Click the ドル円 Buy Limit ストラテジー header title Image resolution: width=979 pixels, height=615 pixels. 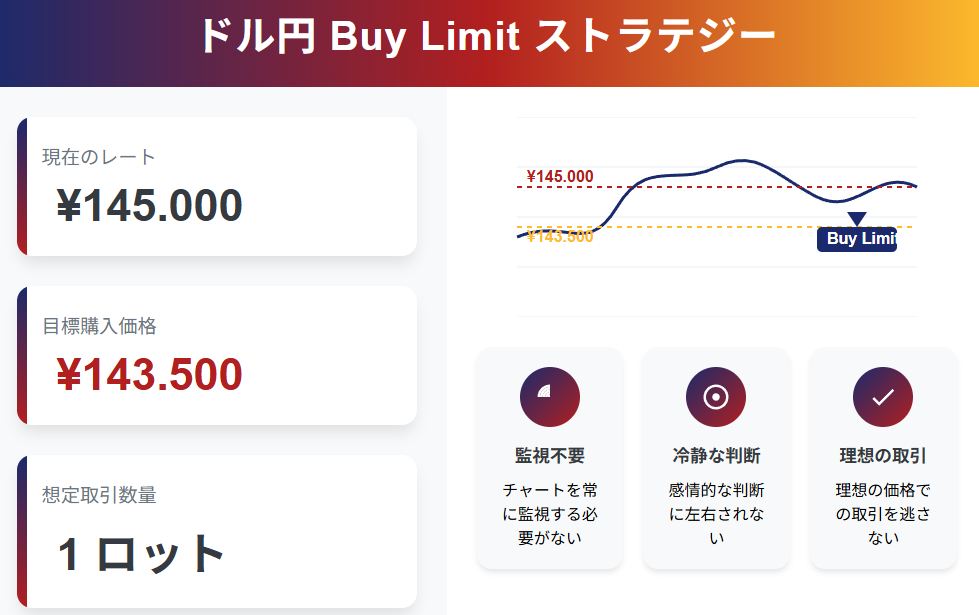488,36
